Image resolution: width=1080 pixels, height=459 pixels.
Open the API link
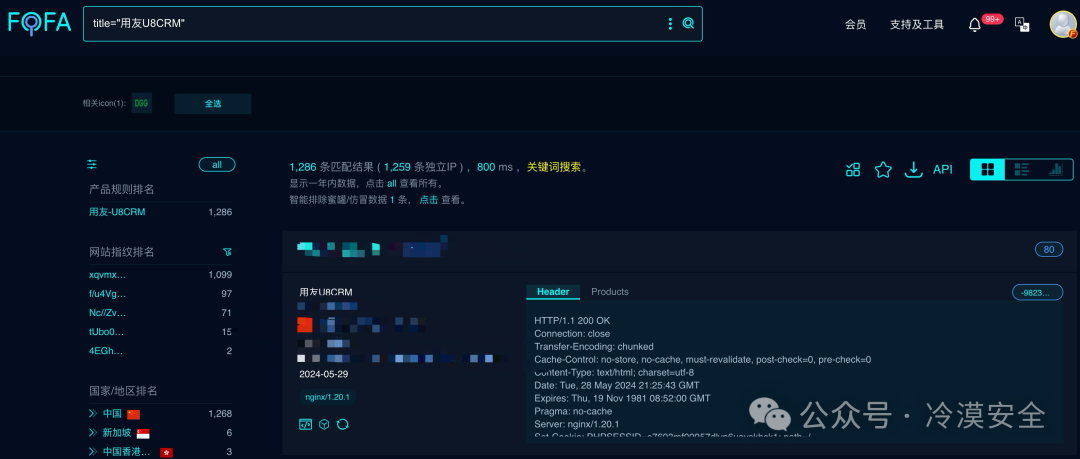click(x=943, y=170)
